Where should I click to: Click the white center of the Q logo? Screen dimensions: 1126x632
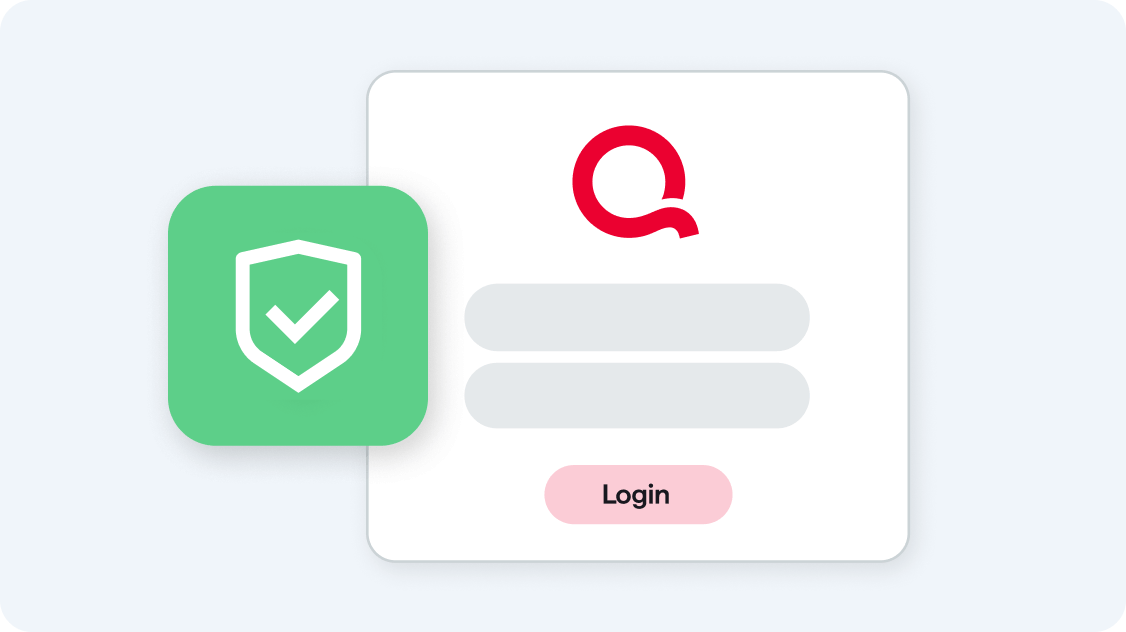click(x=628, y=181)
